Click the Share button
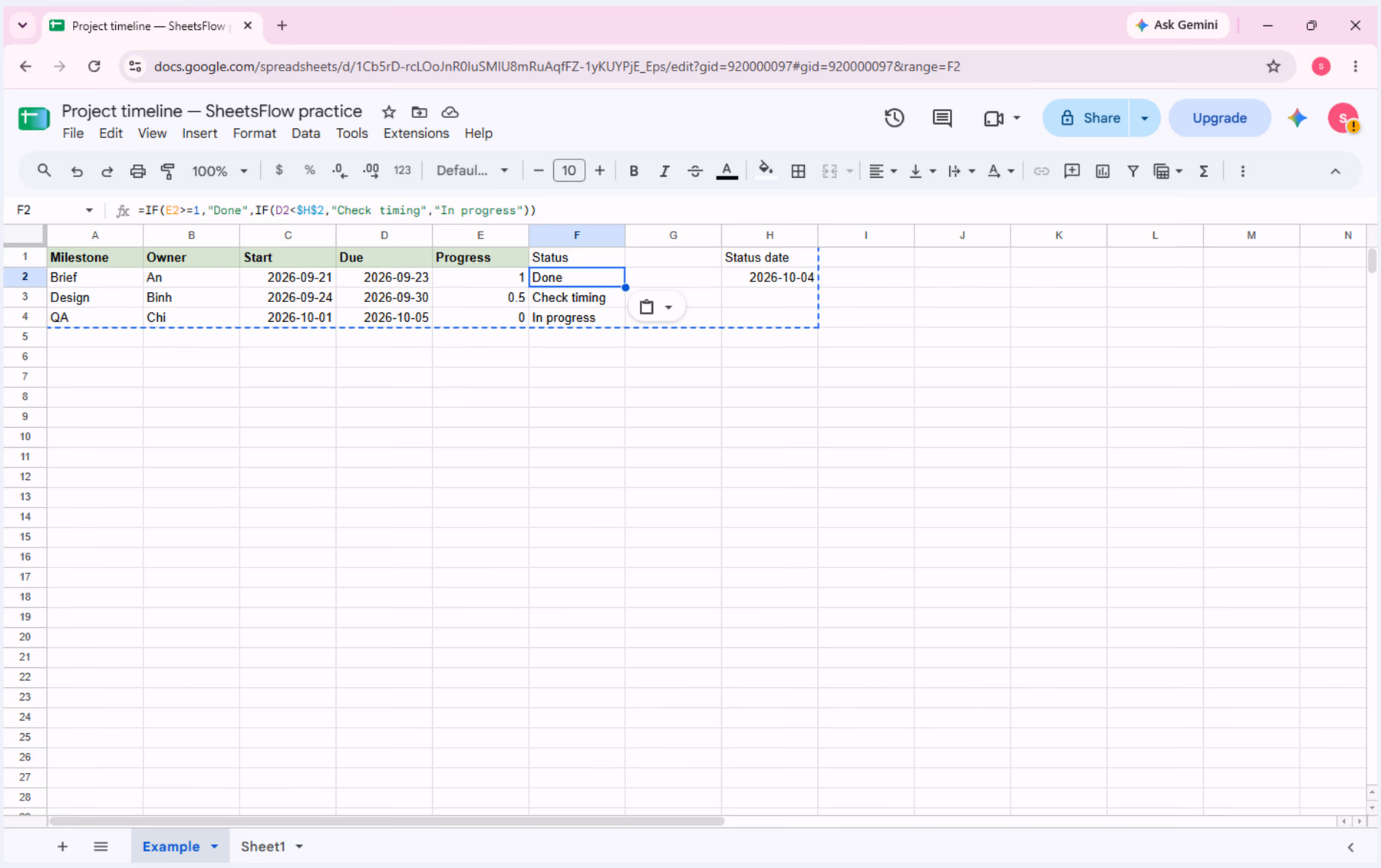 click(1086, 118)
